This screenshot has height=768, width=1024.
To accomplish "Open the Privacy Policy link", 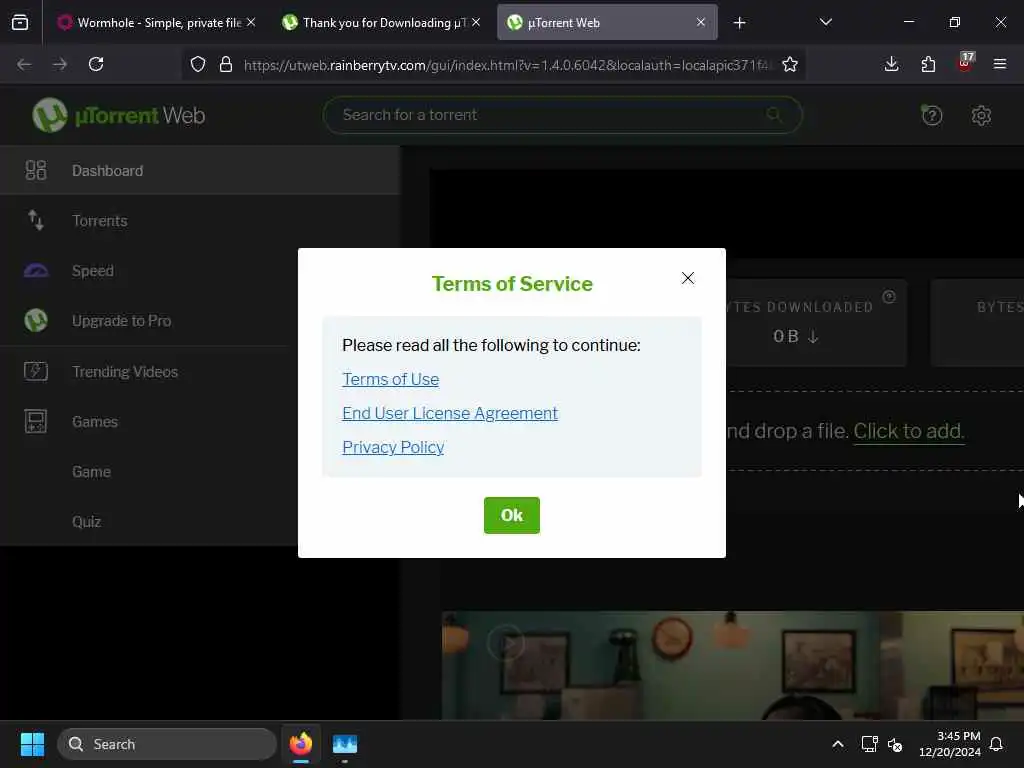I will click(393, 447).
